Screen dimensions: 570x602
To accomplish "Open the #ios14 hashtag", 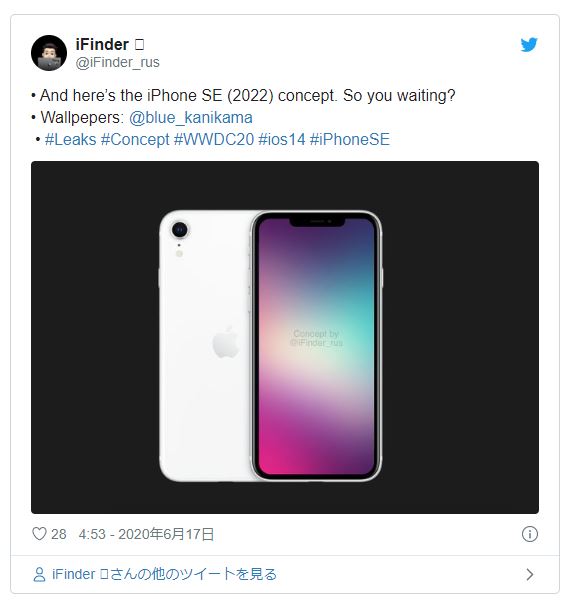I will (x=282, y=139).
